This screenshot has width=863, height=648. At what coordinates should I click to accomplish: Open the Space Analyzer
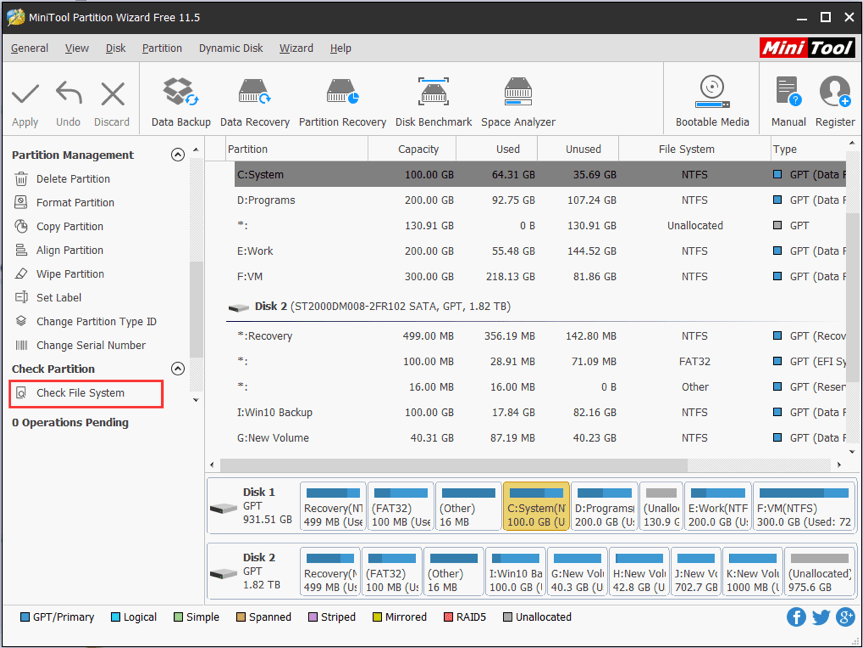(517, 98)
